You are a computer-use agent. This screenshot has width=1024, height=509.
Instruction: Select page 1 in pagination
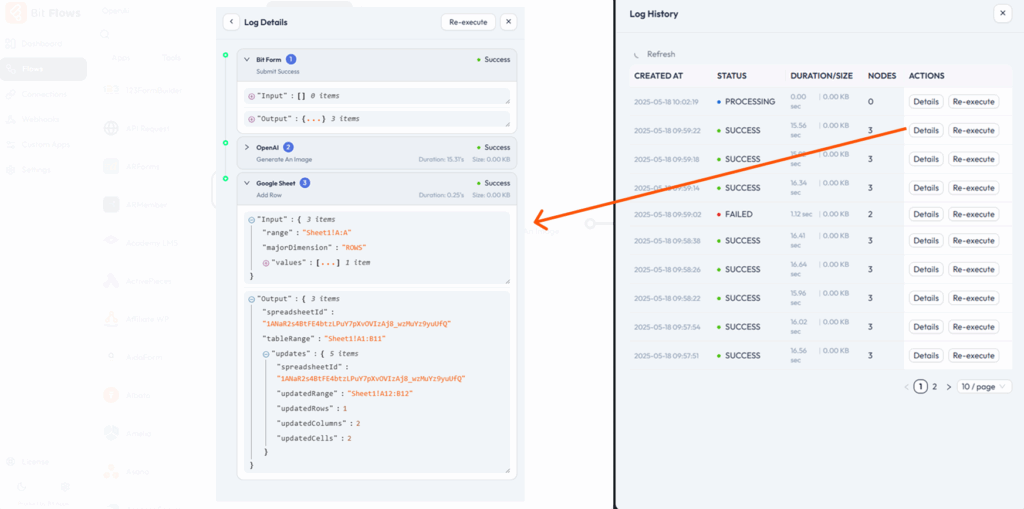tap(920, 387)
